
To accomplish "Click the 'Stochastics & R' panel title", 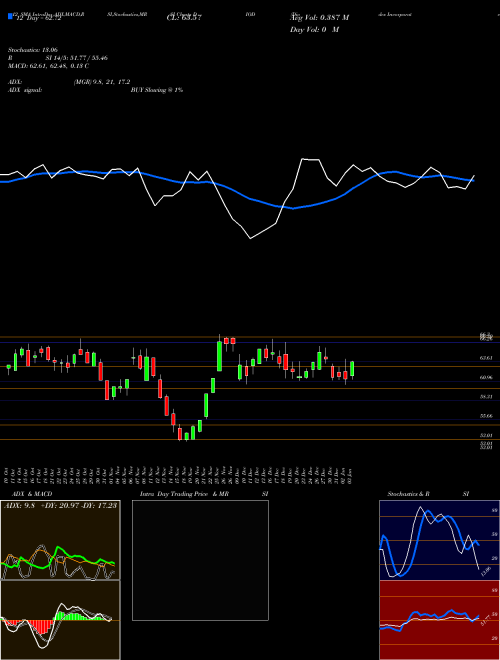I will [x=408, y=494].
